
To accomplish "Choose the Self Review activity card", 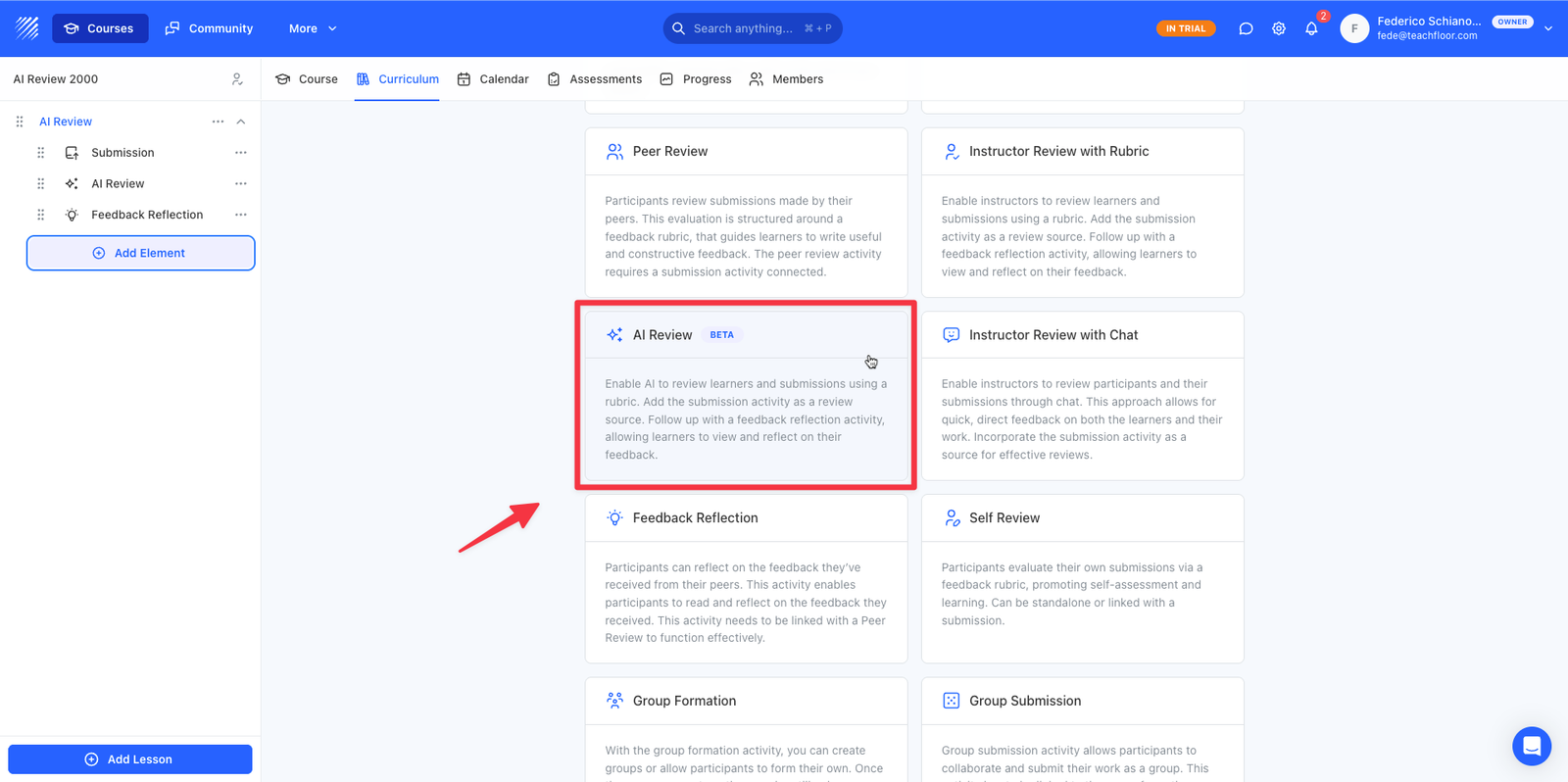I will [x=1083, y=579].
